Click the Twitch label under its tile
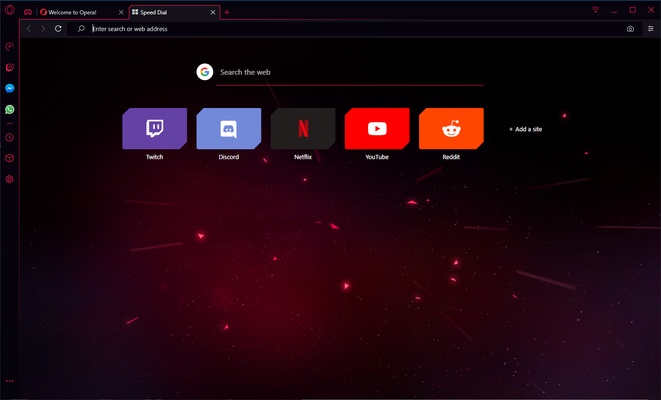This screenshot has width=661, height=400. coord(154,157)
